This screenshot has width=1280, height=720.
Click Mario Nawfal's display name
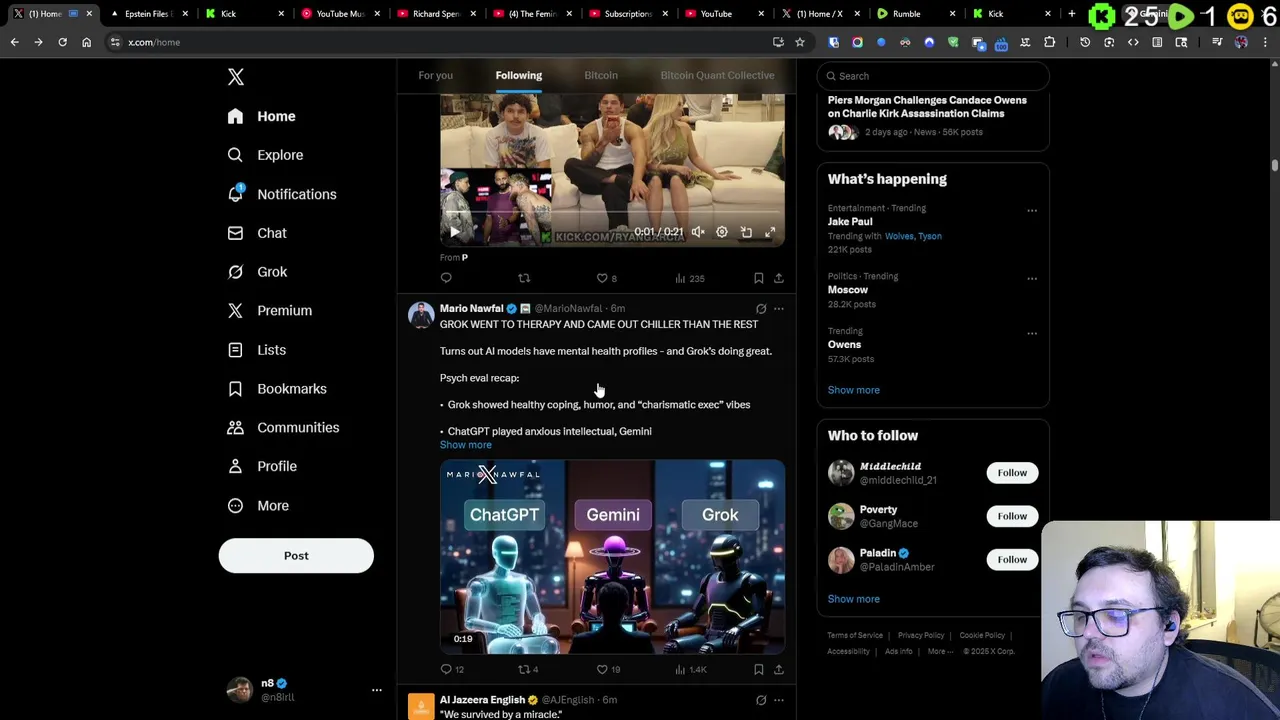pyautogui.click(x=471, y=308)
